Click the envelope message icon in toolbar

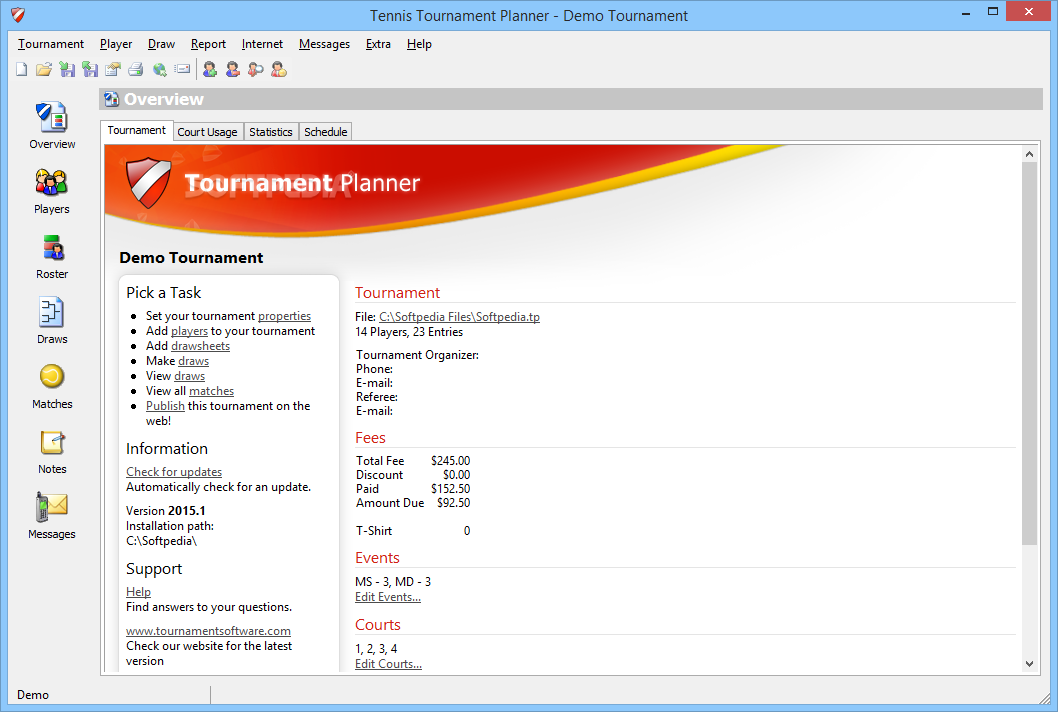pos(182,70)
